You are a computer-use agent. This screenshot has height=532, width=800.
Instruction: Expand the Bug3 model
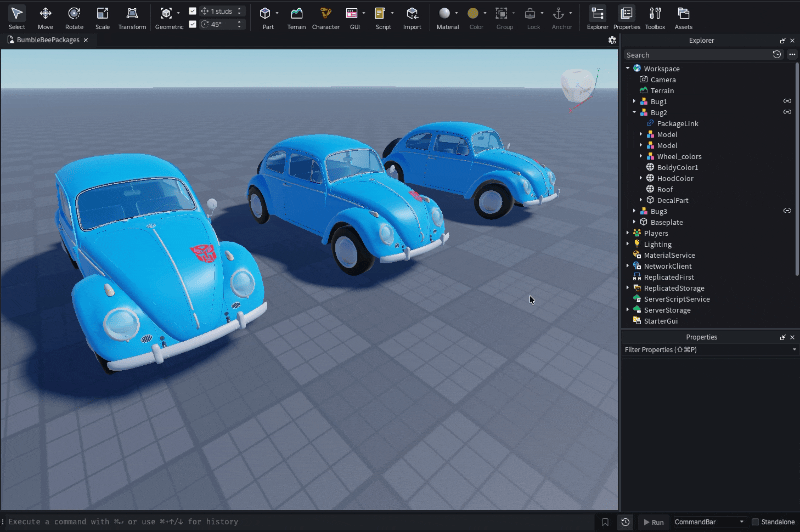tap(635, 211)
